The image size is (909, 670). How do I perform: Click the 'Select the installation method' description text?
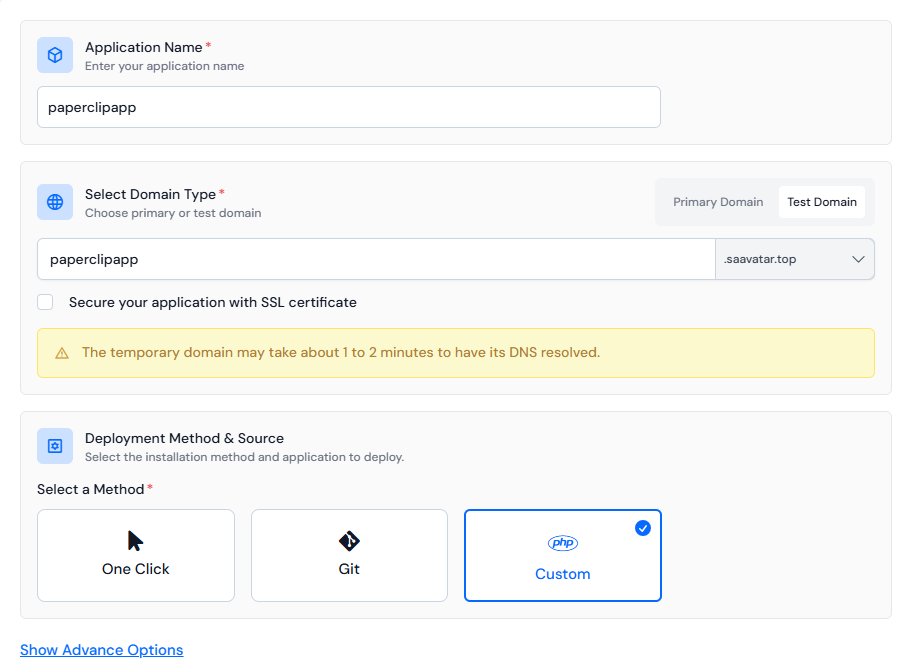pos(244,457)
